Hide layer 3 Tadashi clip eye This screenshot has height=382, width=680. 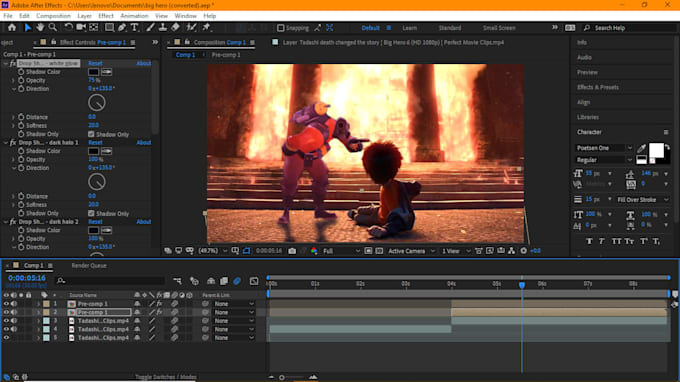[6, 321]
